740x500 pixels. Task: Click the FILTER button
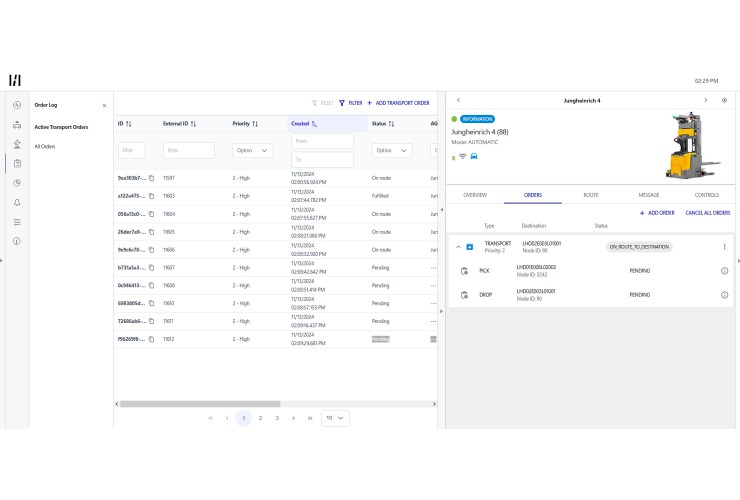pyautogui.click(x=351, y=103)
